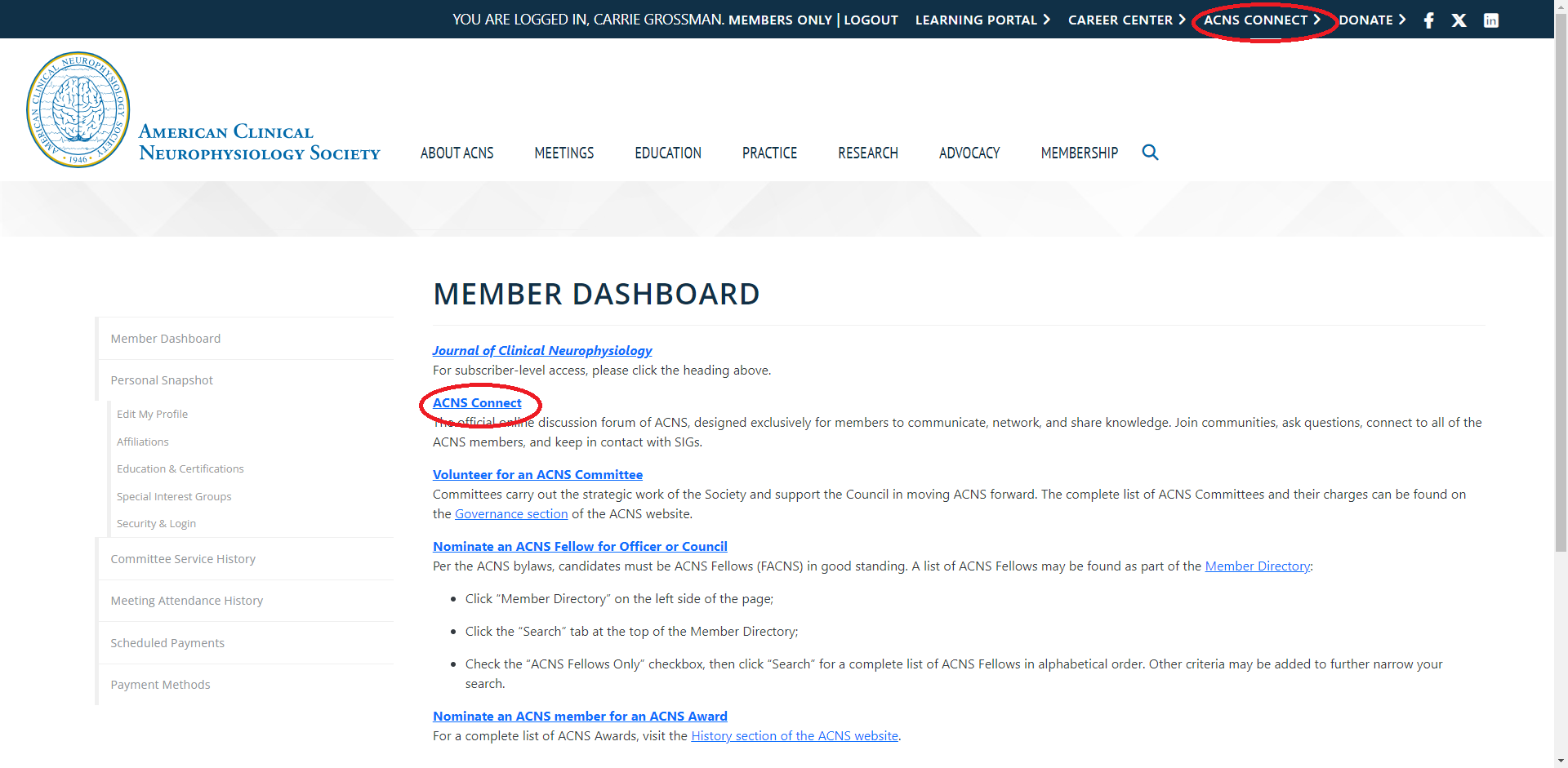Viewport: 1568px width, 768px height.
Task: Open the ACNS Facebook page icon
Action: pos(1428,20)
